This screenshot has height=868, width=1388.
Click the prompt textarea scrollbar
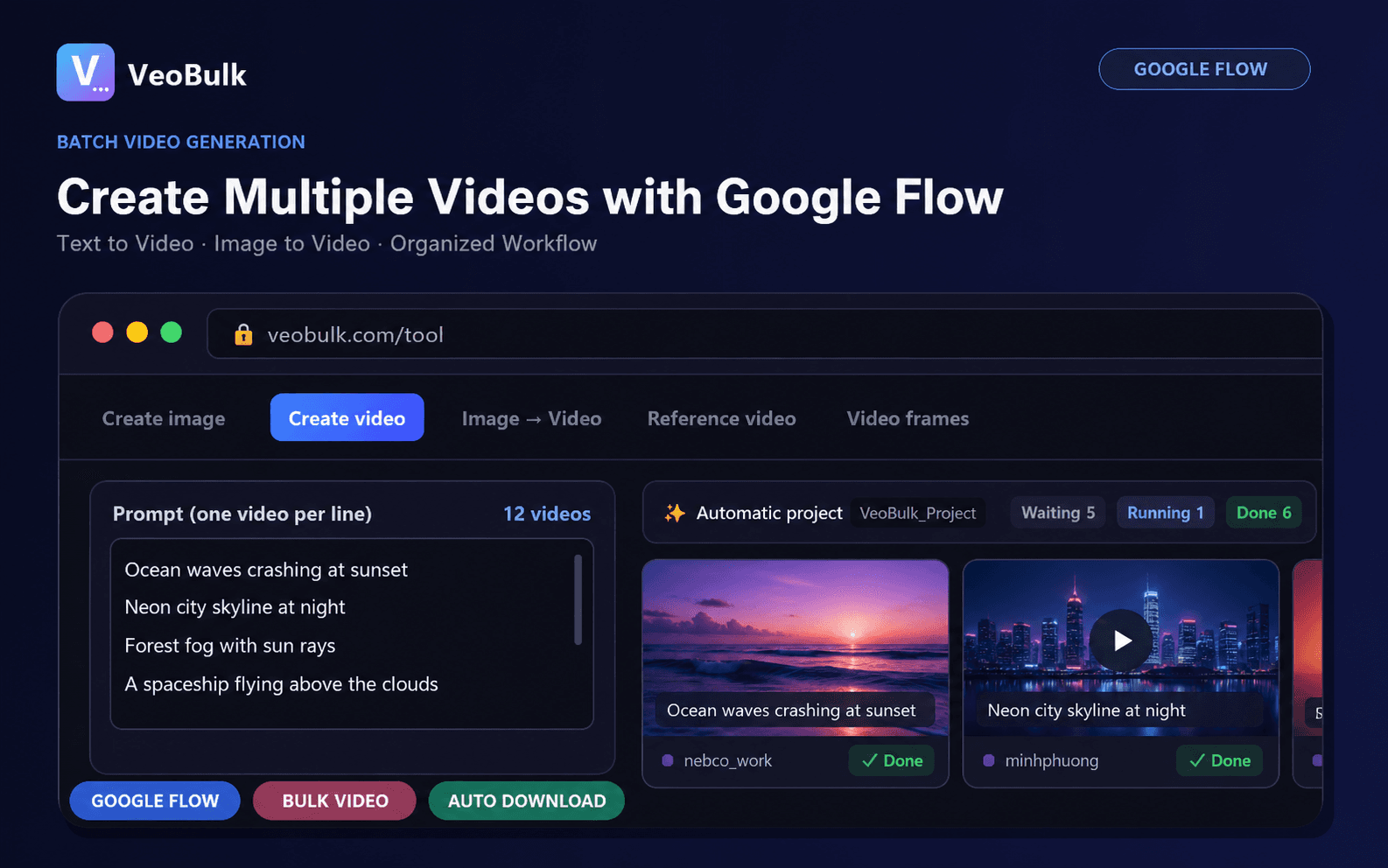pos(578,600)
